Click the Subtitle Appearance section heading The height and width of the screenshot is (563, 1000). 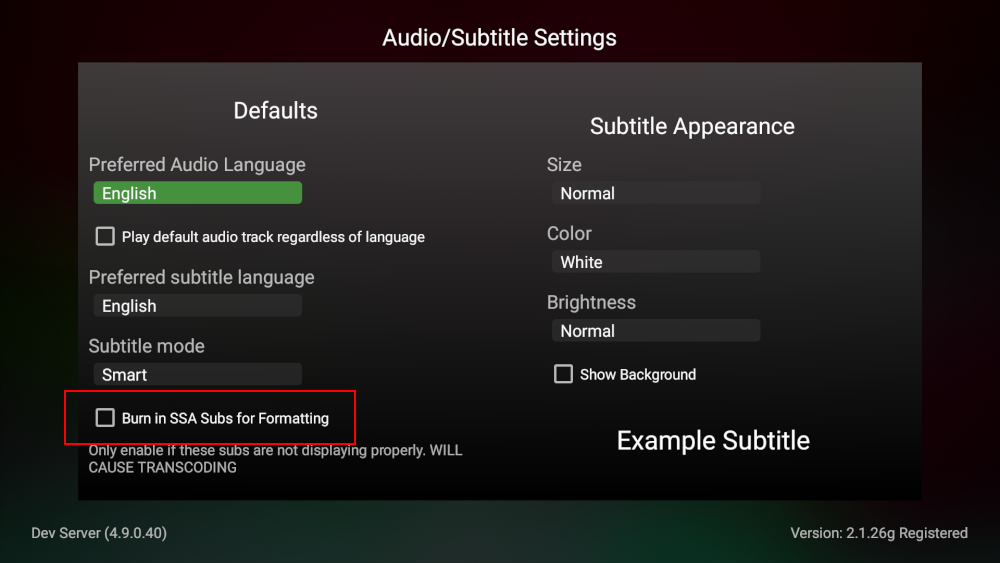click(692, 126)
